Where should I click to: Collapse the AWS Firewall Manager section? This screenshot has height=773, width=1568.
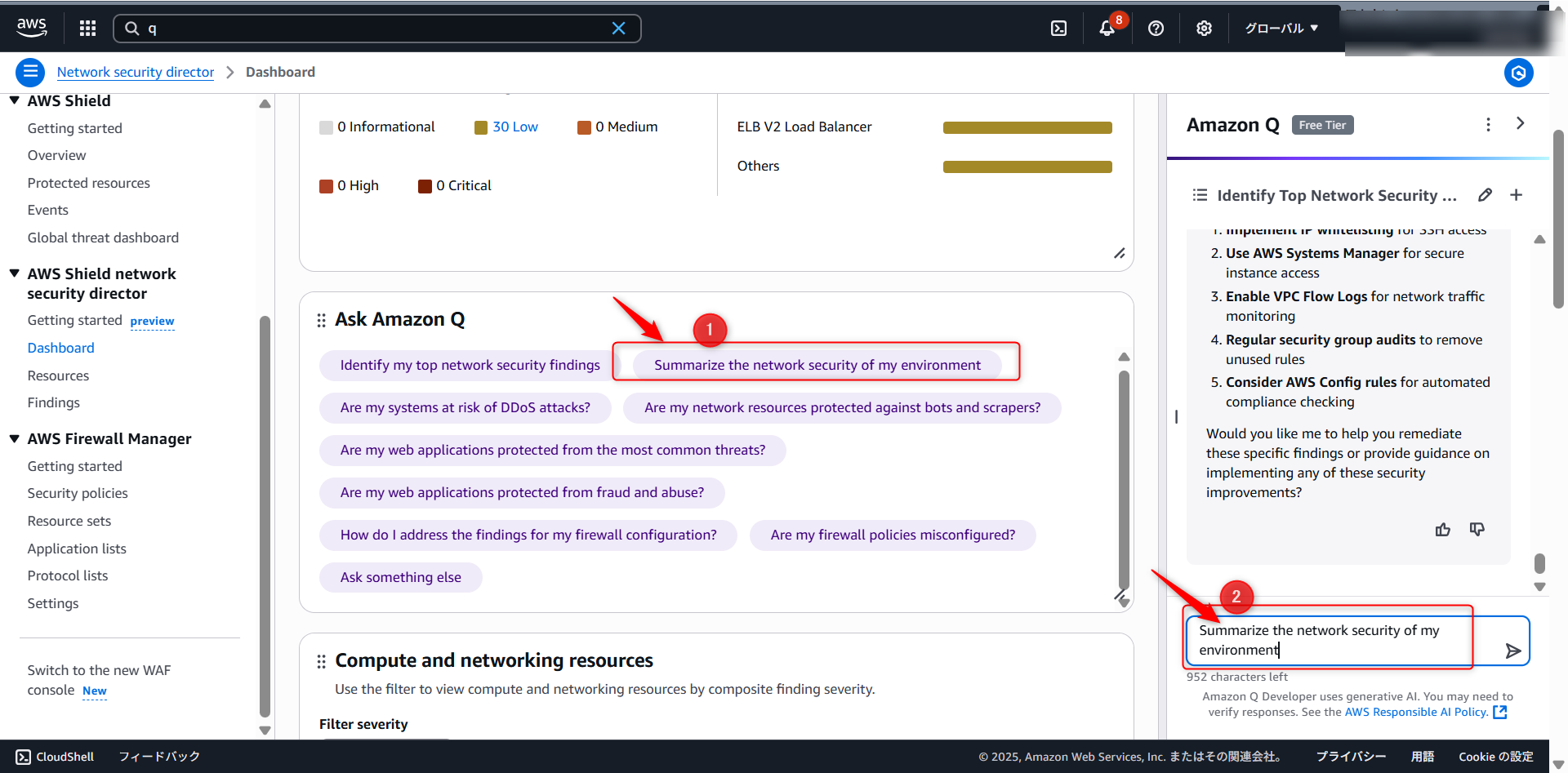[x=15, y=438]
